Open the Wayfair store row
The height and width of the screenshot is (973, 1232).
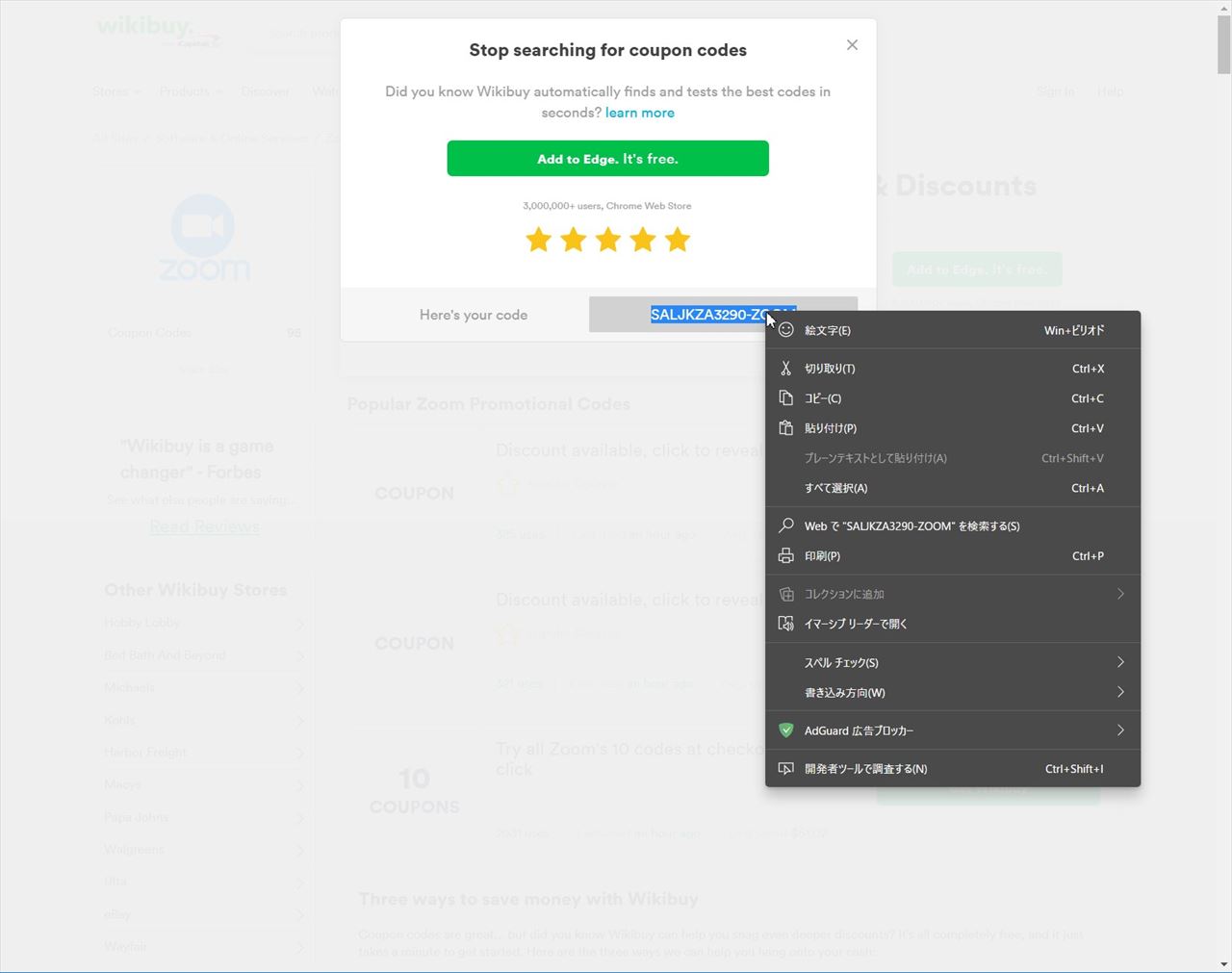(204, 946)
